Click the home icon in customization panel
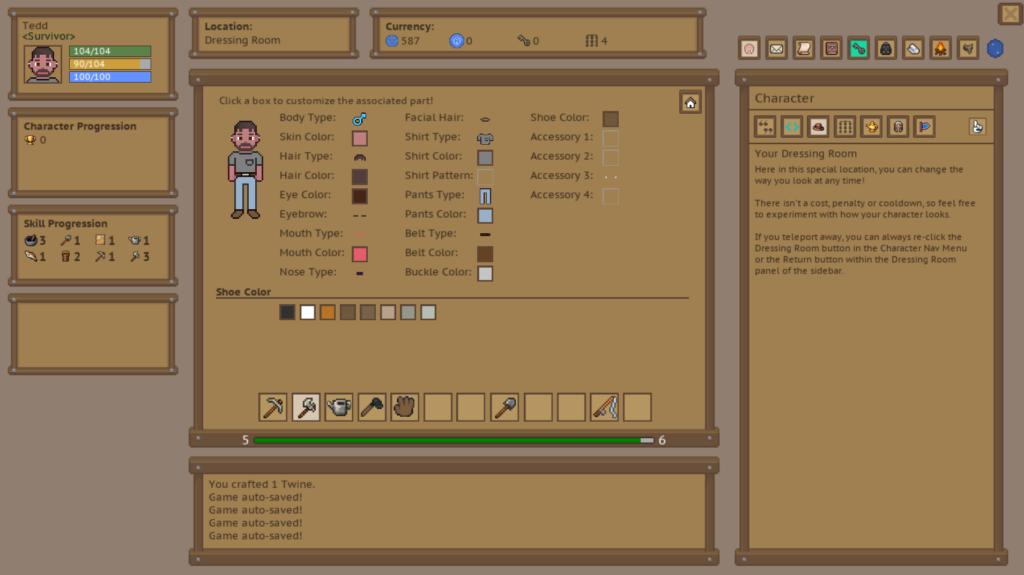The image size is (1024, 575). pyautogui.click(x=690, y=102)
